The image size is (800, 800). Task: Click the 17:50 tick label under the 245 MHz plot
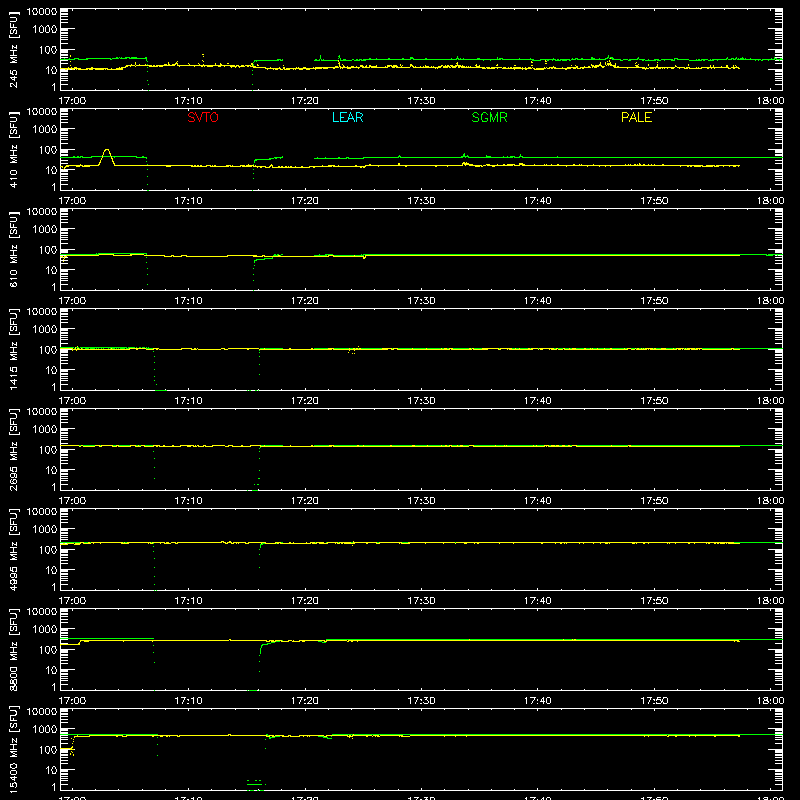pos(654,101)
